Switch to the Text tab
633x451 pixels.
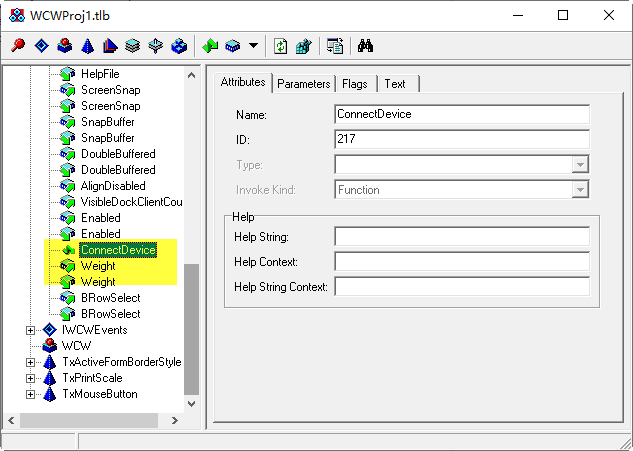click(x=395, y=84)
